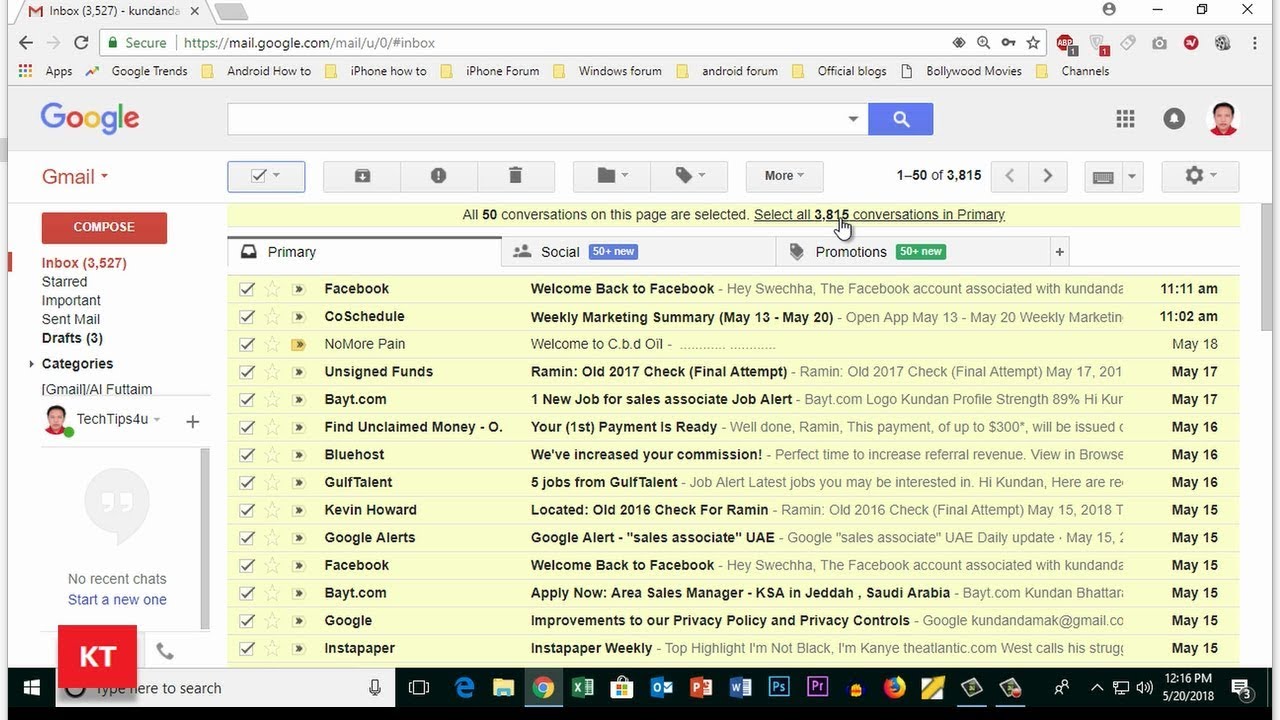Bookmark this page with the star icon
The width and height of the screenshot is (1280, 720).
(x=1034, y=43)
